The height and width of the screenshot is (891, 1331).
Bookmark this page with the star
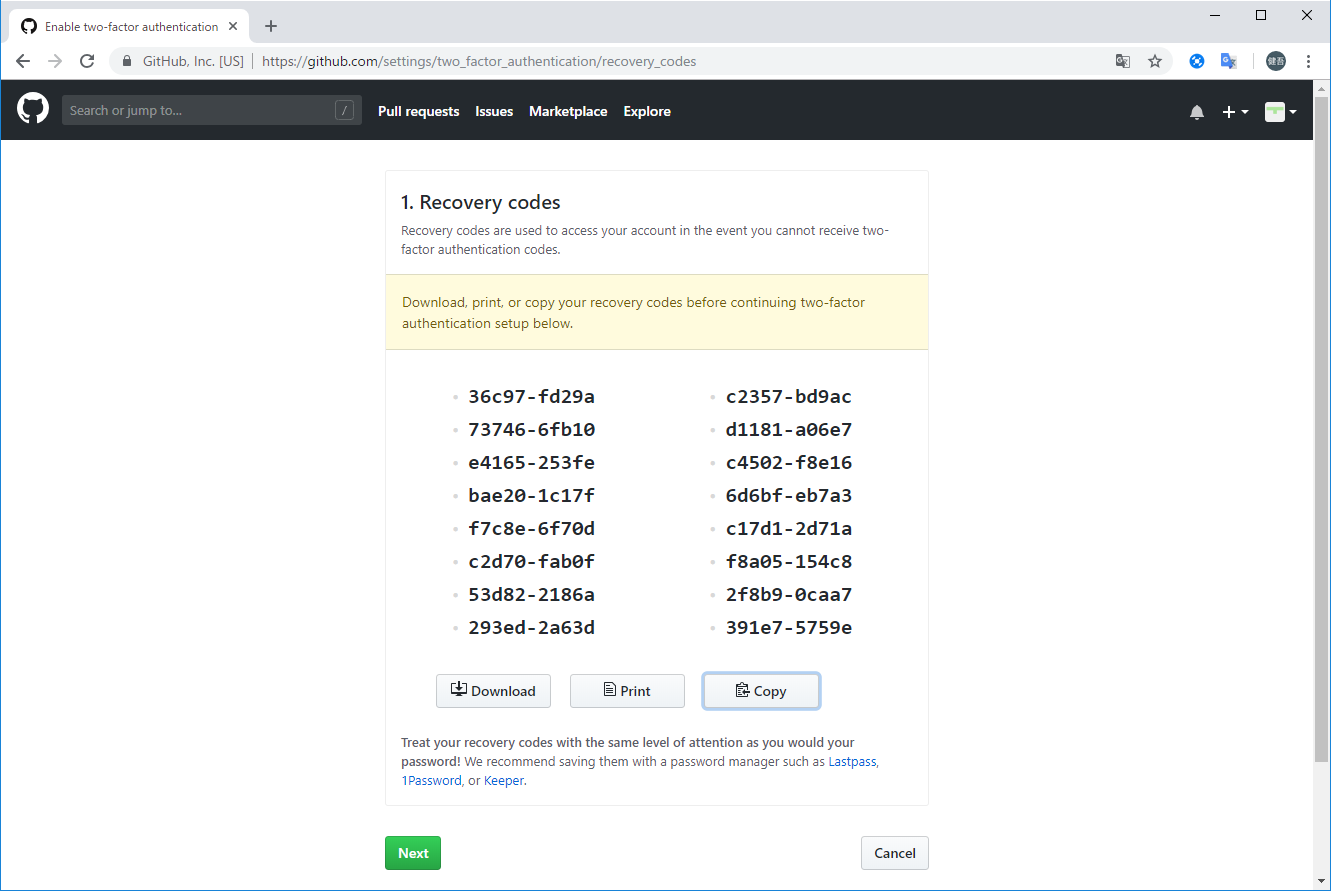coord(1155,61)
